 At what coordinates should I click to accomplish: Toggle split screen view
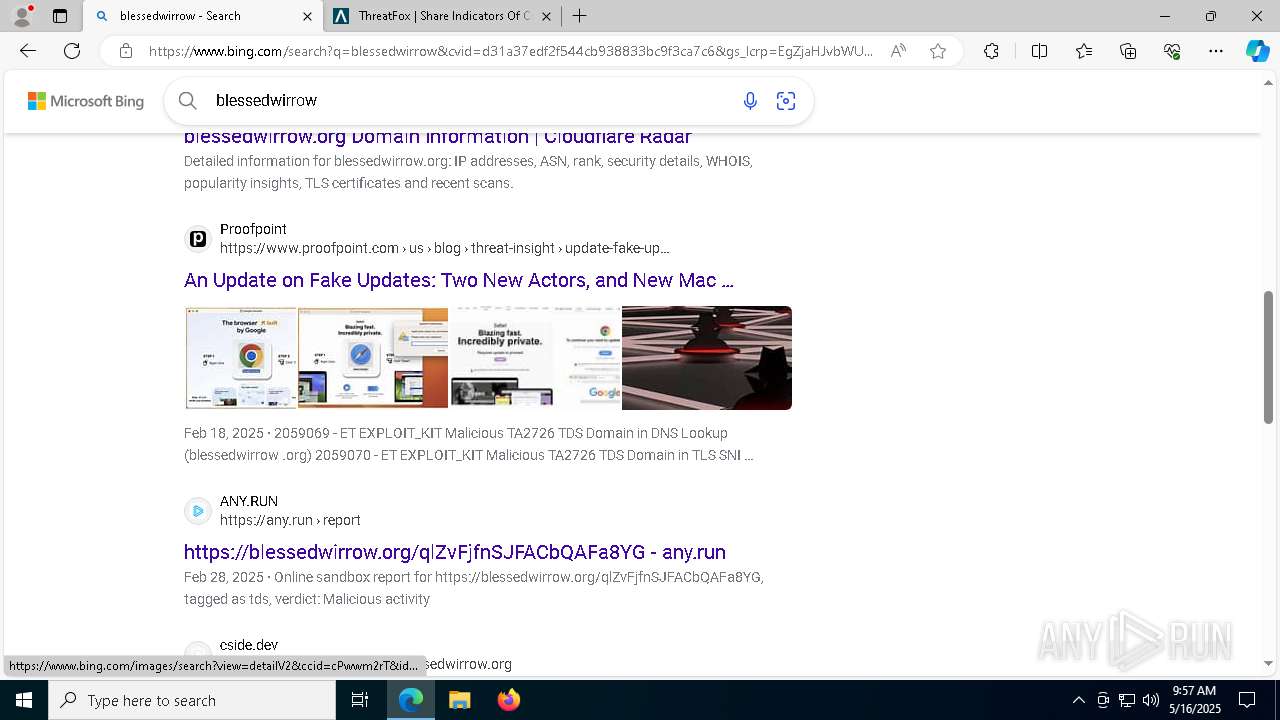click(1039, 51)
